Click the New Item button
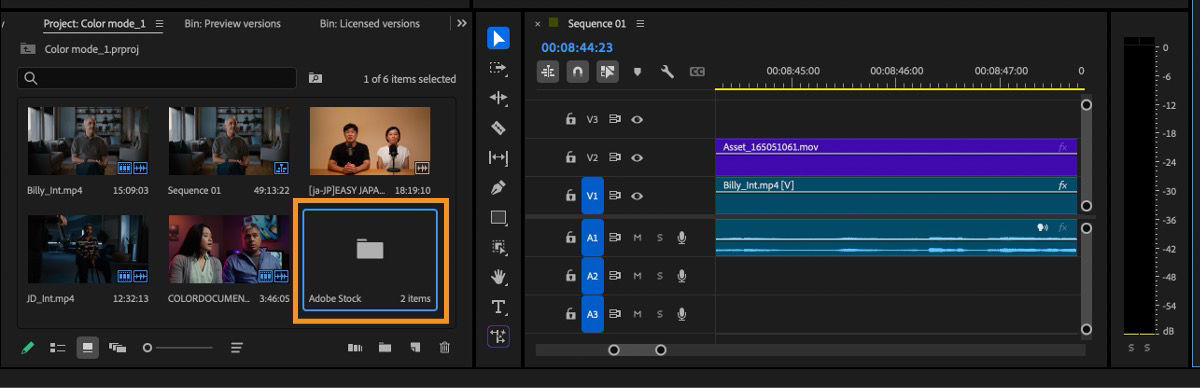 pos(415,348)
